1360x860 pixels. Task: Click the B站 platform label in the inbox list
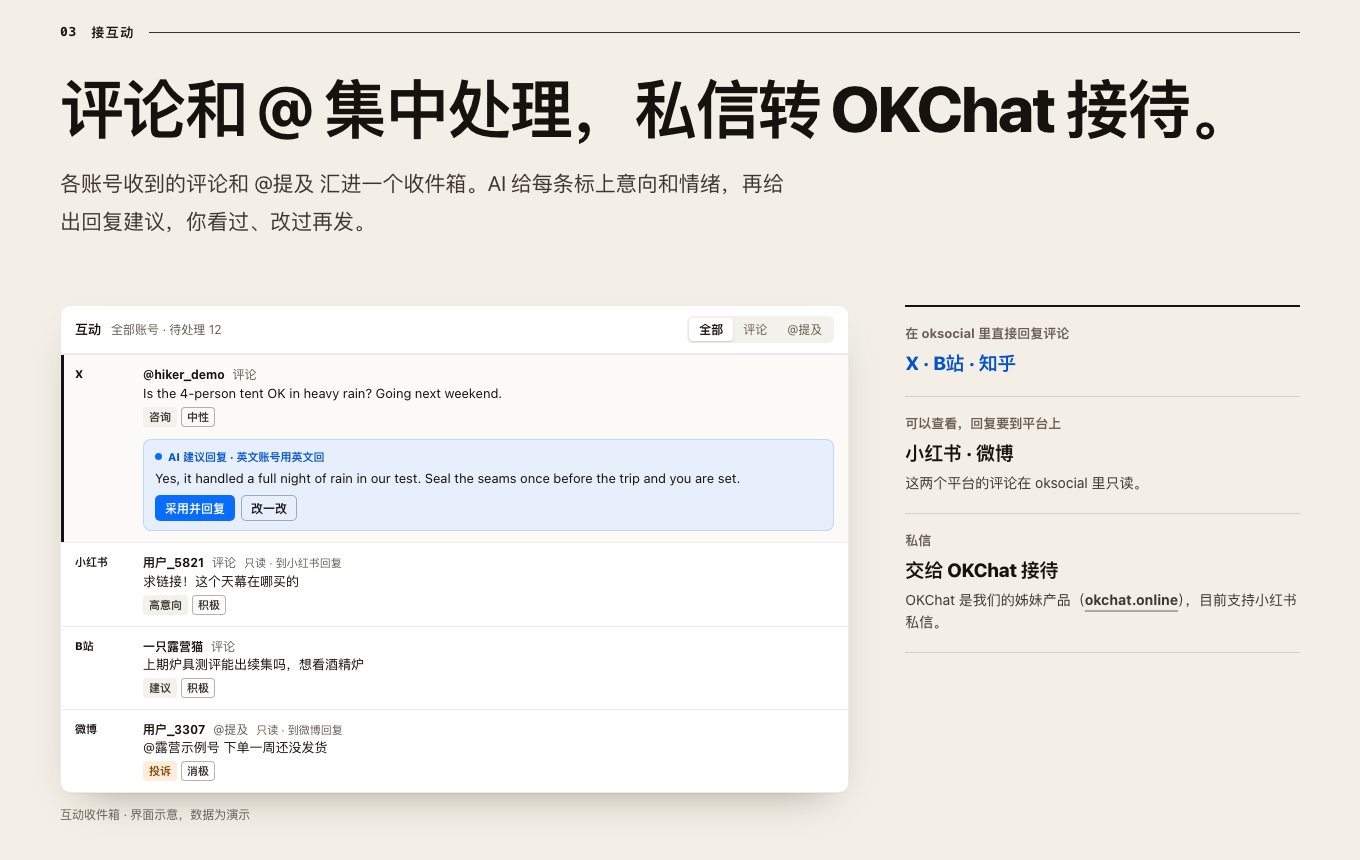(x=84, y=646)
